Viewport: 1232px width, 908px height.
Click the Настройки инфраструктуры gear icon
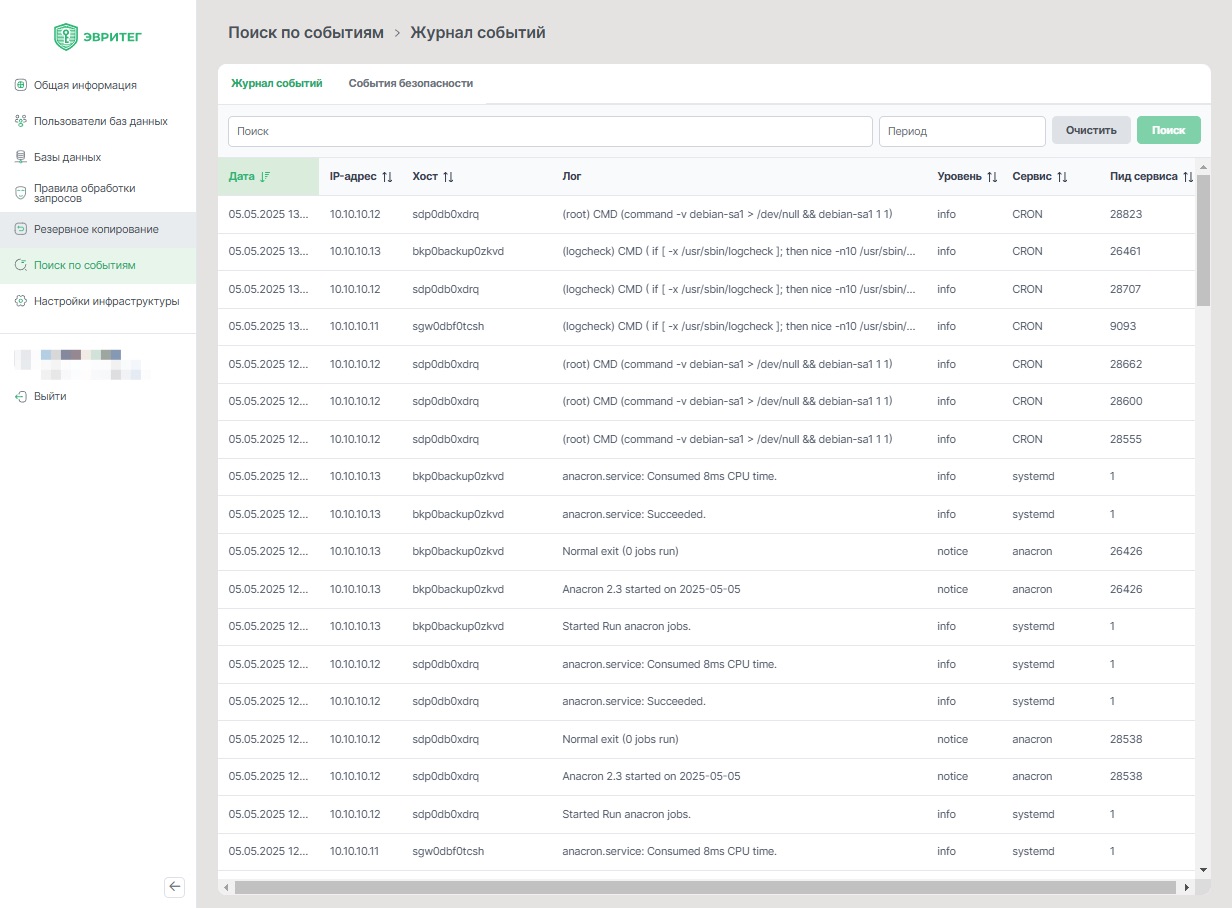(20, 301)
